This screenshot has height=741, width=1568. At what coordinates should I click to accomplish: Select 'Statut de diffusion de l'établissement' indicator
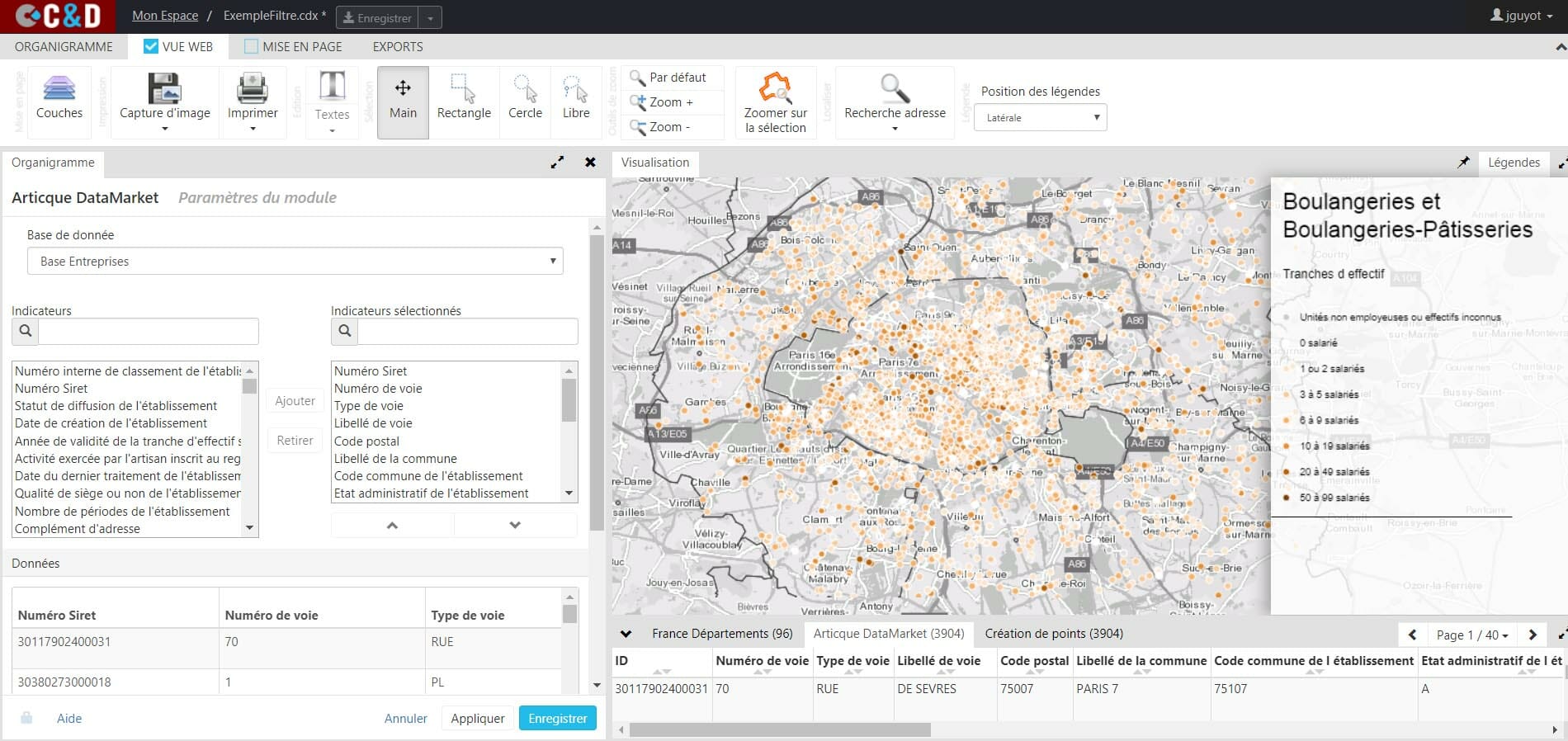[116, 406]
